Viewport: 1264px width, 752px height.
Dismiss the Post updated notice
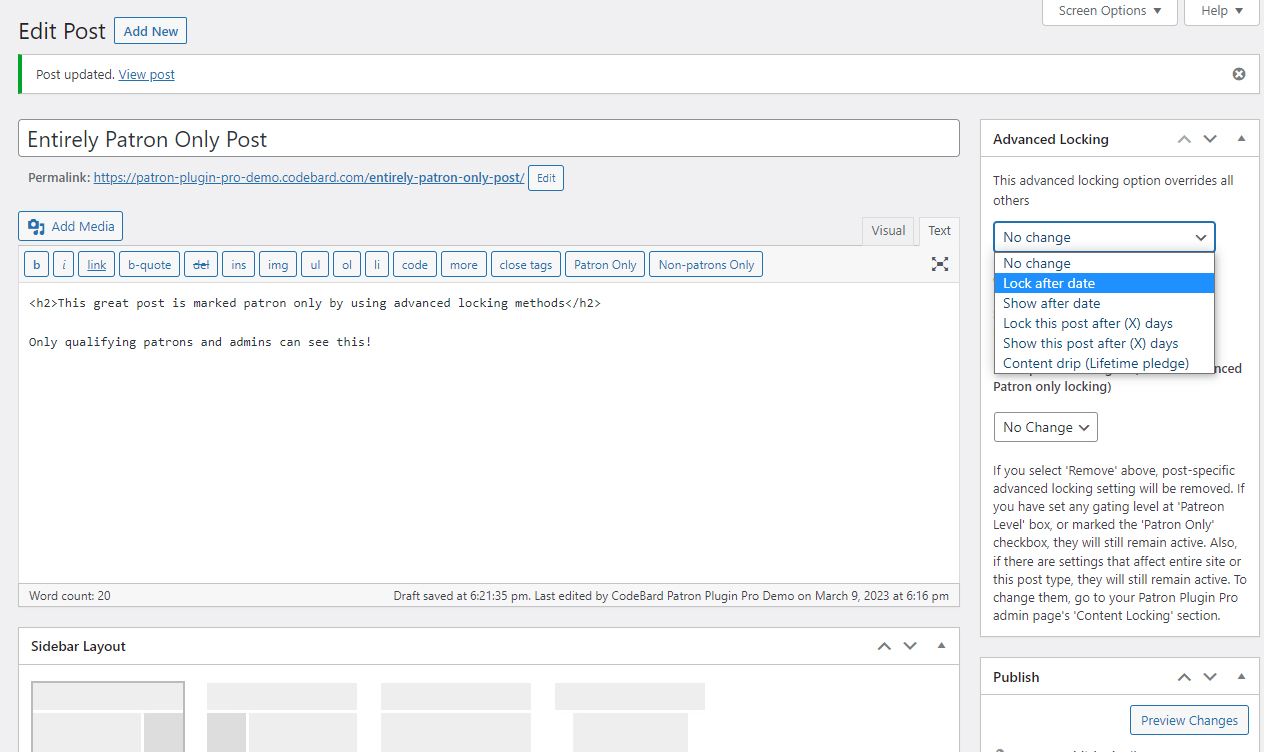tap(1239, 74)
